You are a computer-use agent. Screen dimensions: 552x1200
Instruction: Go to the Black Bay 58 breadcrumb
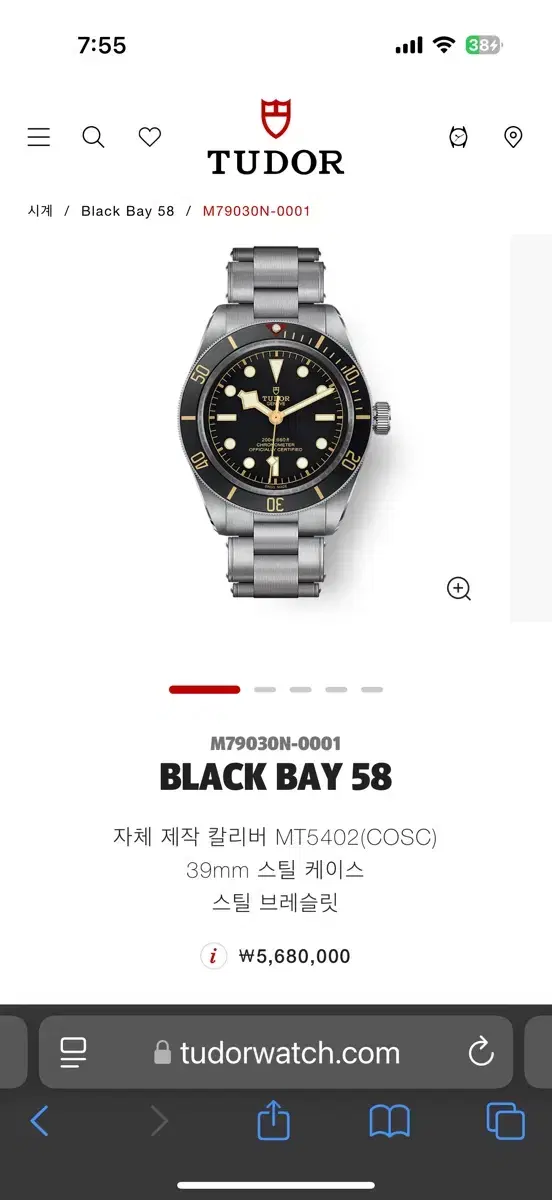pyautogui.click(x=128, y=211)
